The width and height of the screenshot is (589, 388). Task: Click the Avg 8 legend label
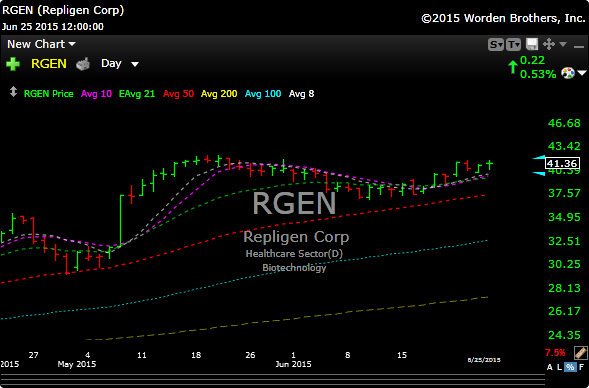pyautogui.click(x=301, y=94)
